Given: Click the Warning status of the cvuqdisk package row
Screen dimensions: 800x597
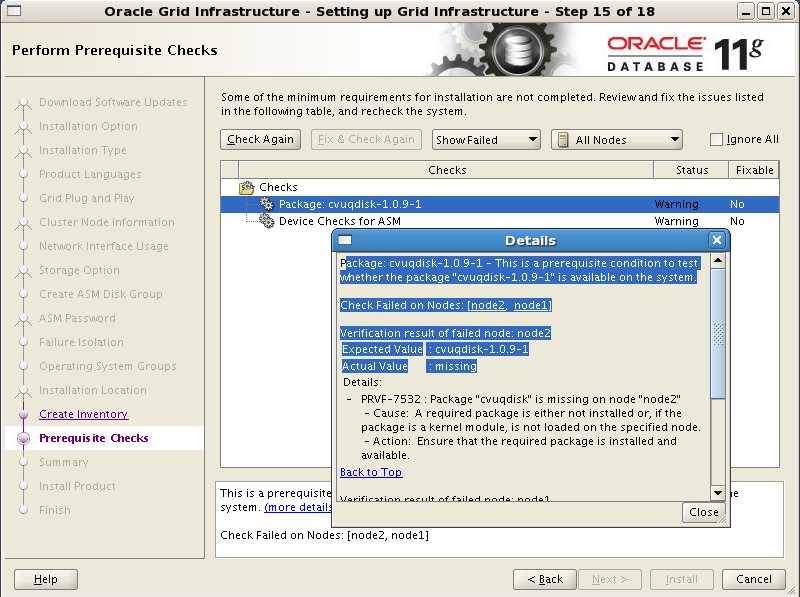Looking at the screenshot, I should pyautogui.click(x=677, y=204).
